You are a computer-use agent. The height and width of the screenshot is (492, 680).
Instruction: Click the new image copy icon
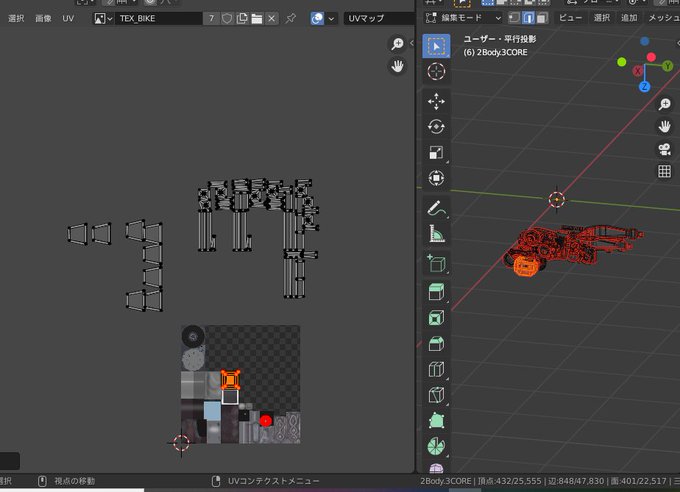click(x=242, y=18)
